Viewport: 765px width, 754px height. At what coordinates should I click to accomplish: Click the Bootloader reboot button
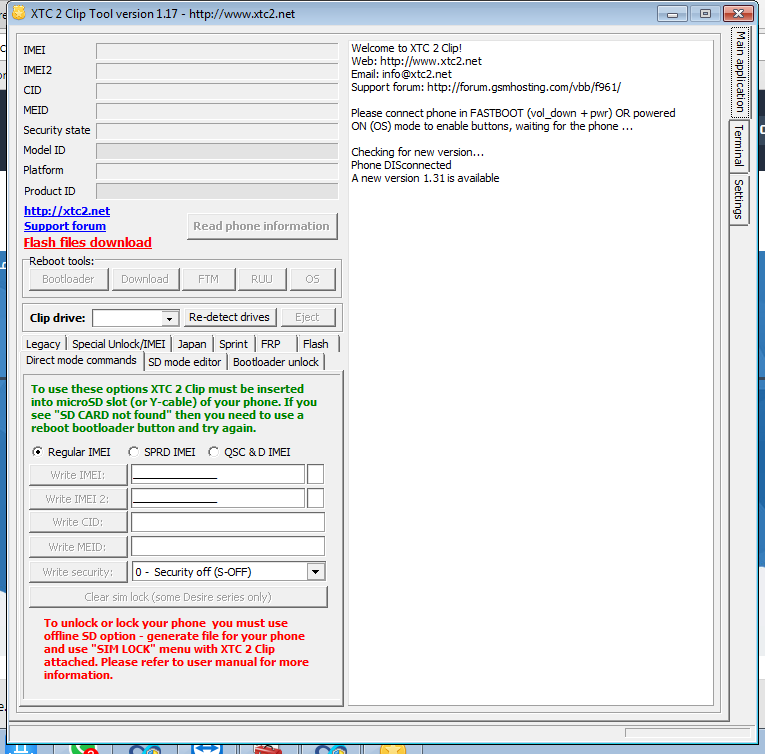click(x=68, y=279)
